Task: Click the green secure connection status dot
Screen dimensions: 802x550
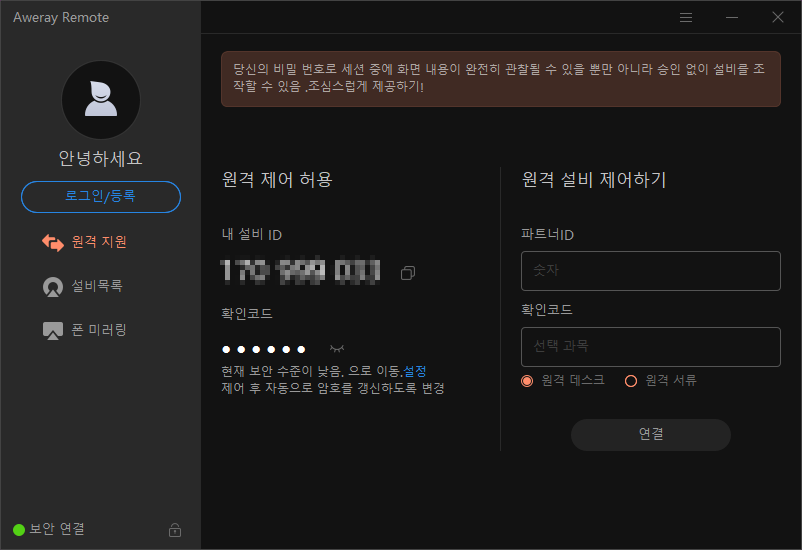Action: (x=19, y=530)
